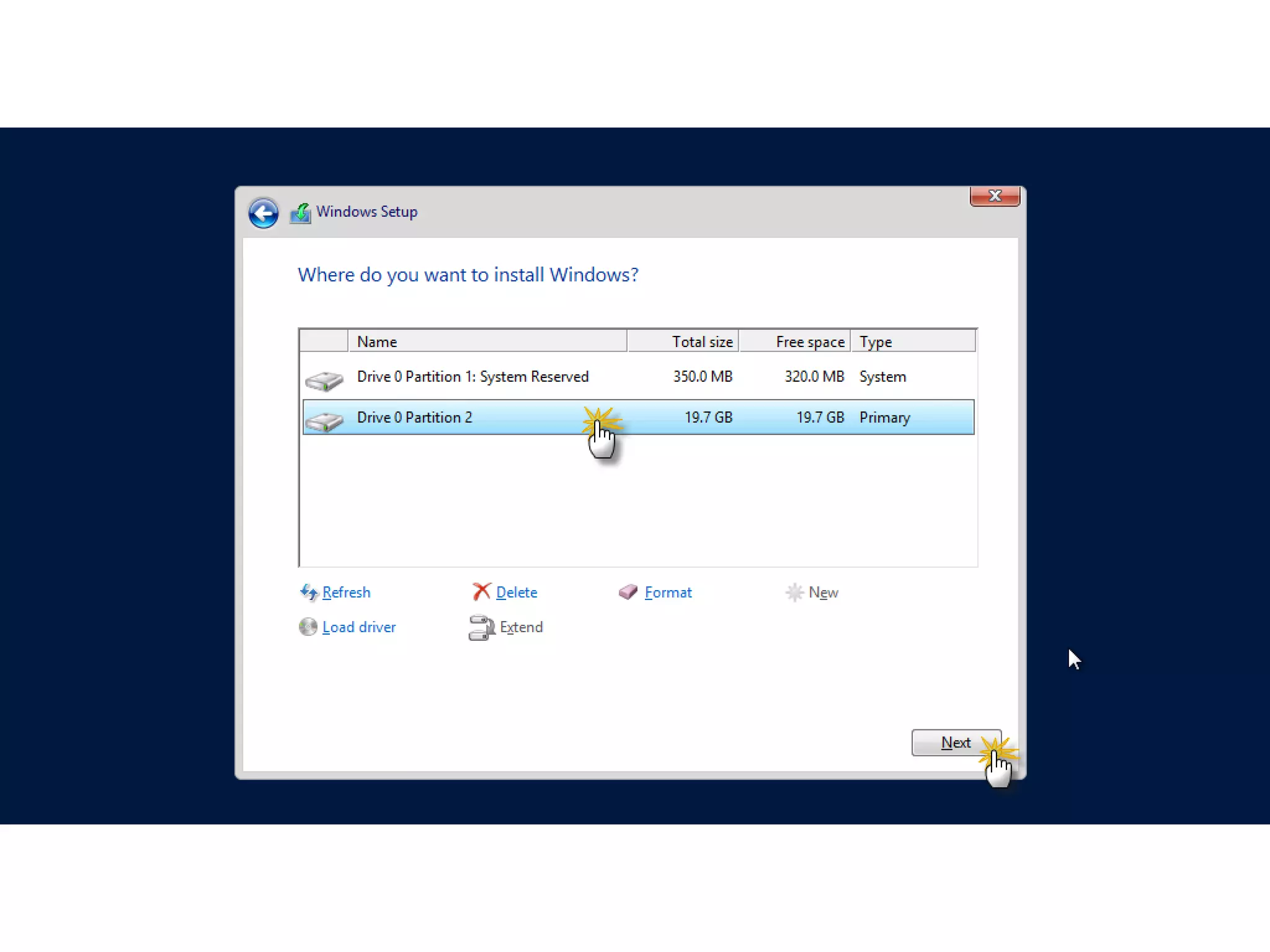
Task: Click the 19.7 GB total size cell
Action: click(x=708, y=418)
